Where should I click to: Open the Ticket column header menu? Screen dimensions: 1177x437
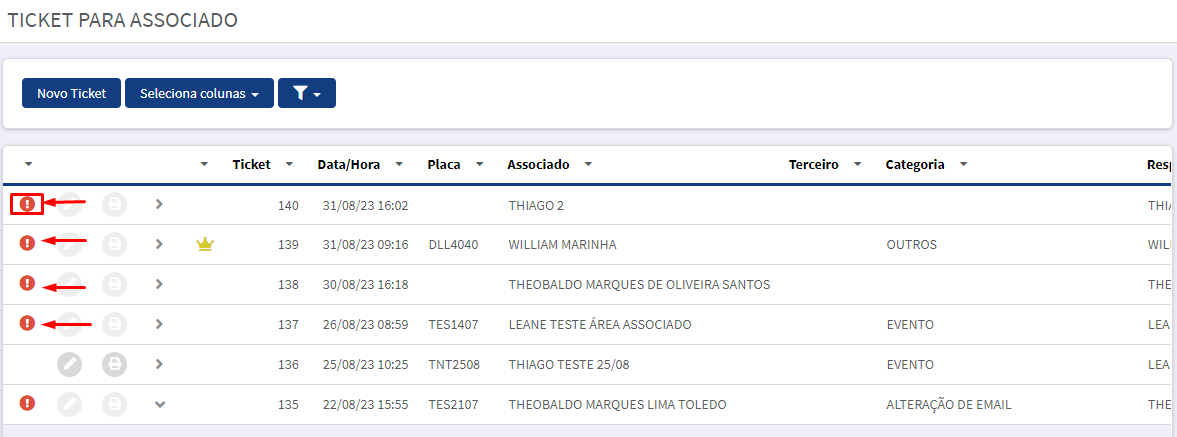pyautogui.click(x=290, y=164)
